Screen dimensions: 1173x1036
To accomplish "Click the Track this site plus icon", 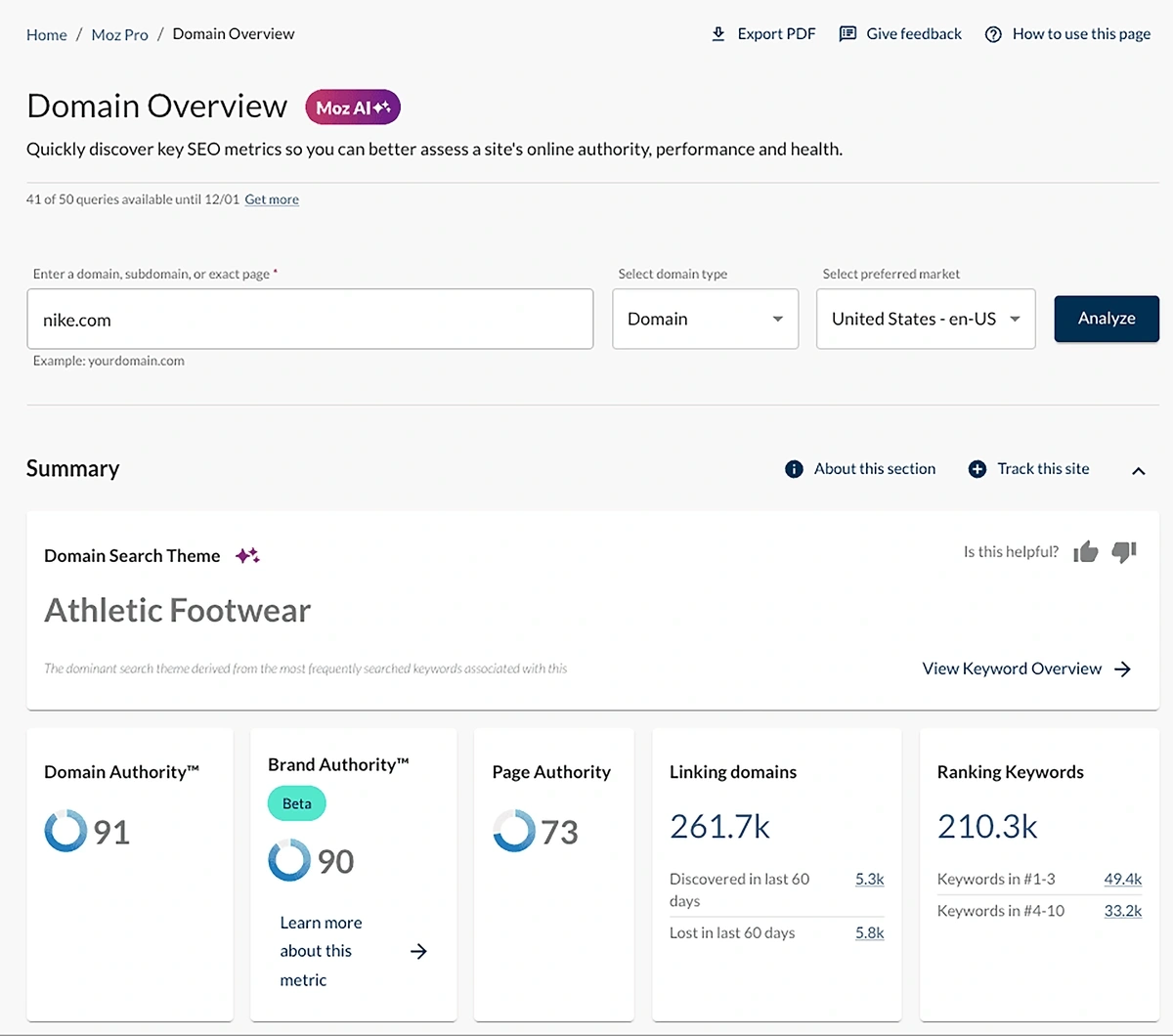I will 977,469.
